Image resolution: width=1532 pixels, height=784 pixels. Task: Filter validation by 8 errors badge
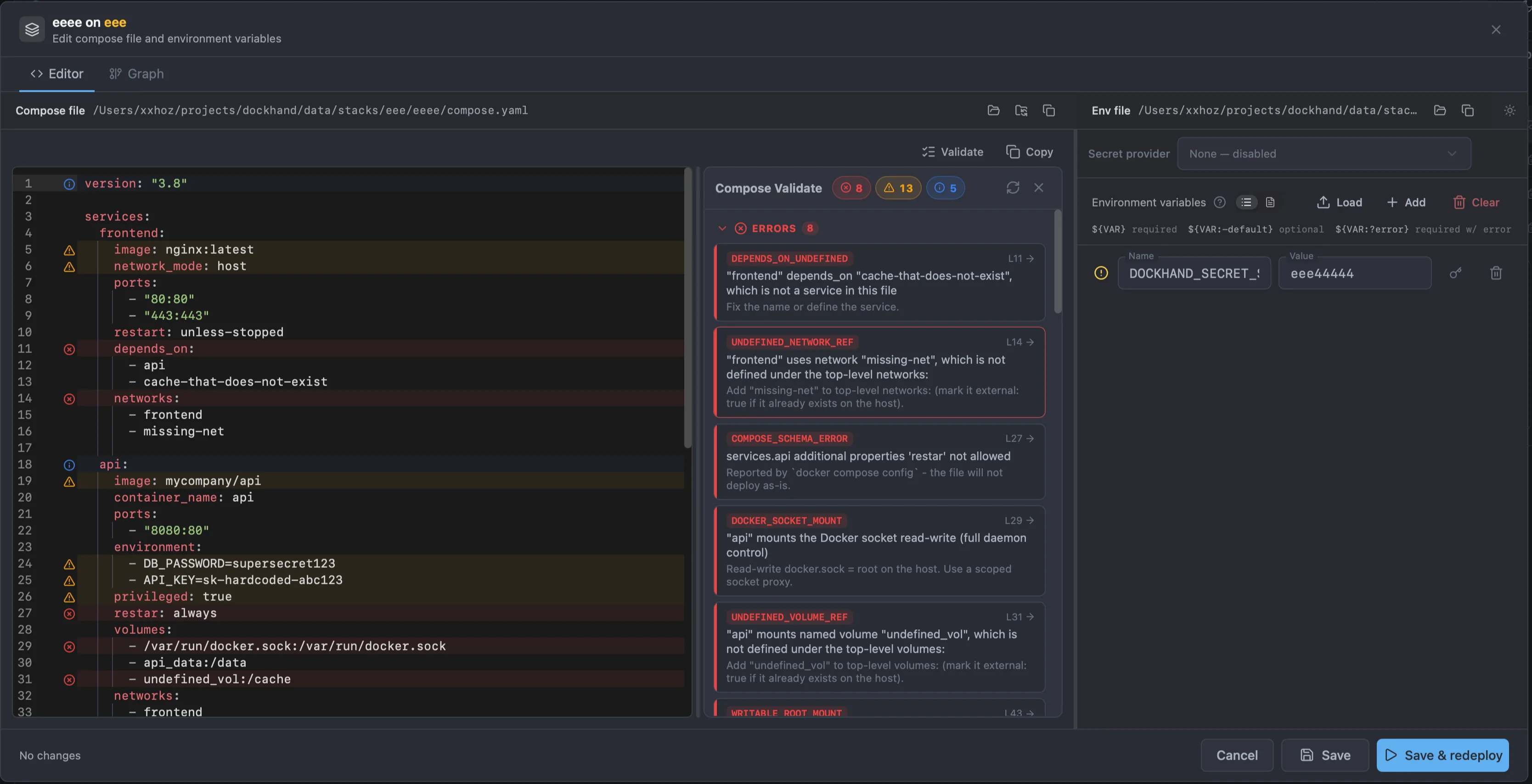coord(851,188)
